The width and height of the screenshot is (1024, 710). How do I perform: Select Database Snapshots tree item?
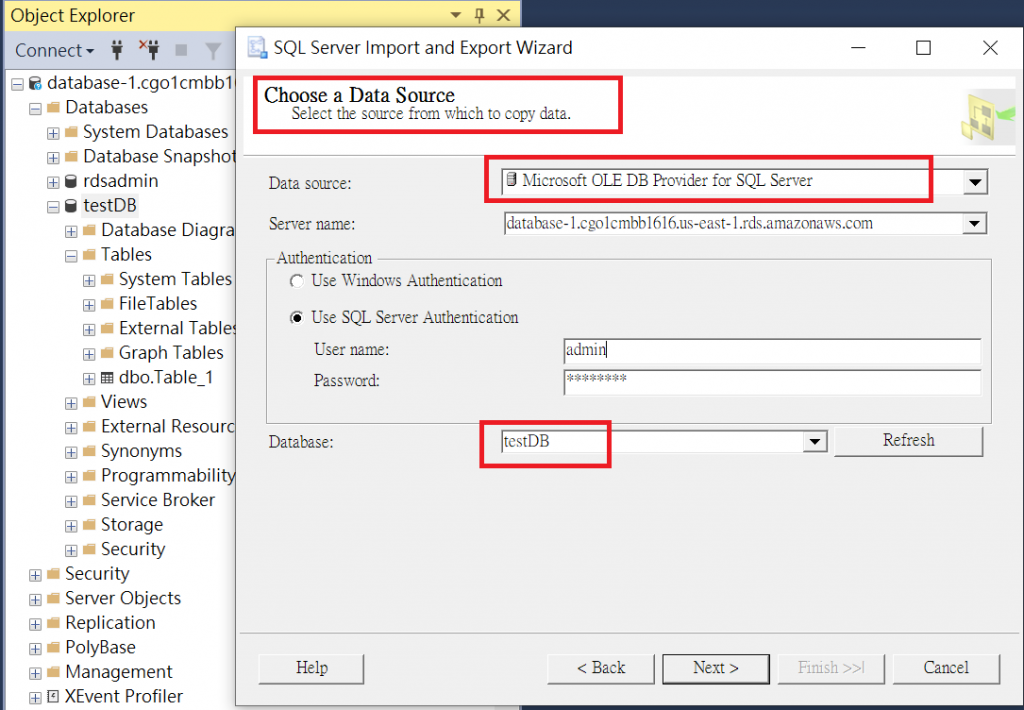(159, 157)
